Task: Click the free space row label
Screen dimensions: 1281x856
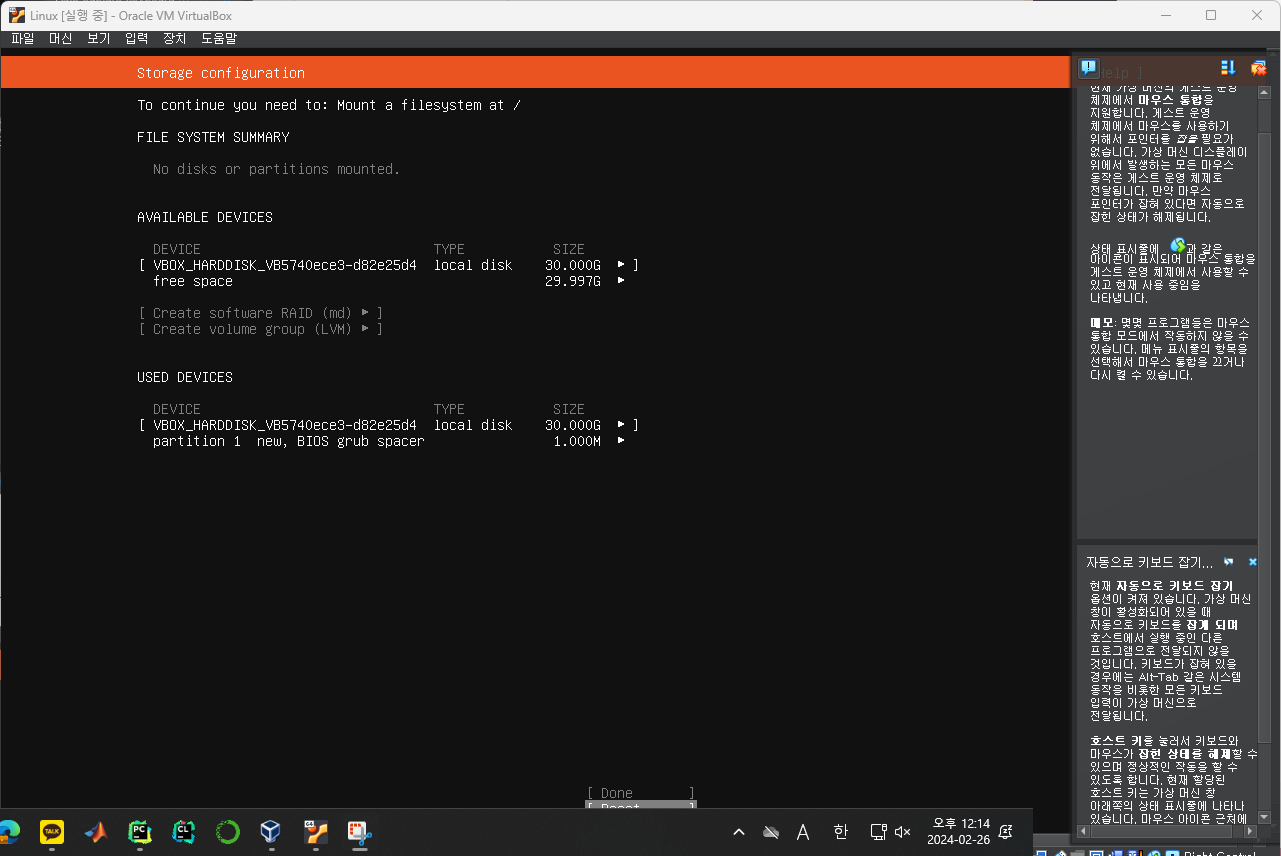Action: click(193, 281)
